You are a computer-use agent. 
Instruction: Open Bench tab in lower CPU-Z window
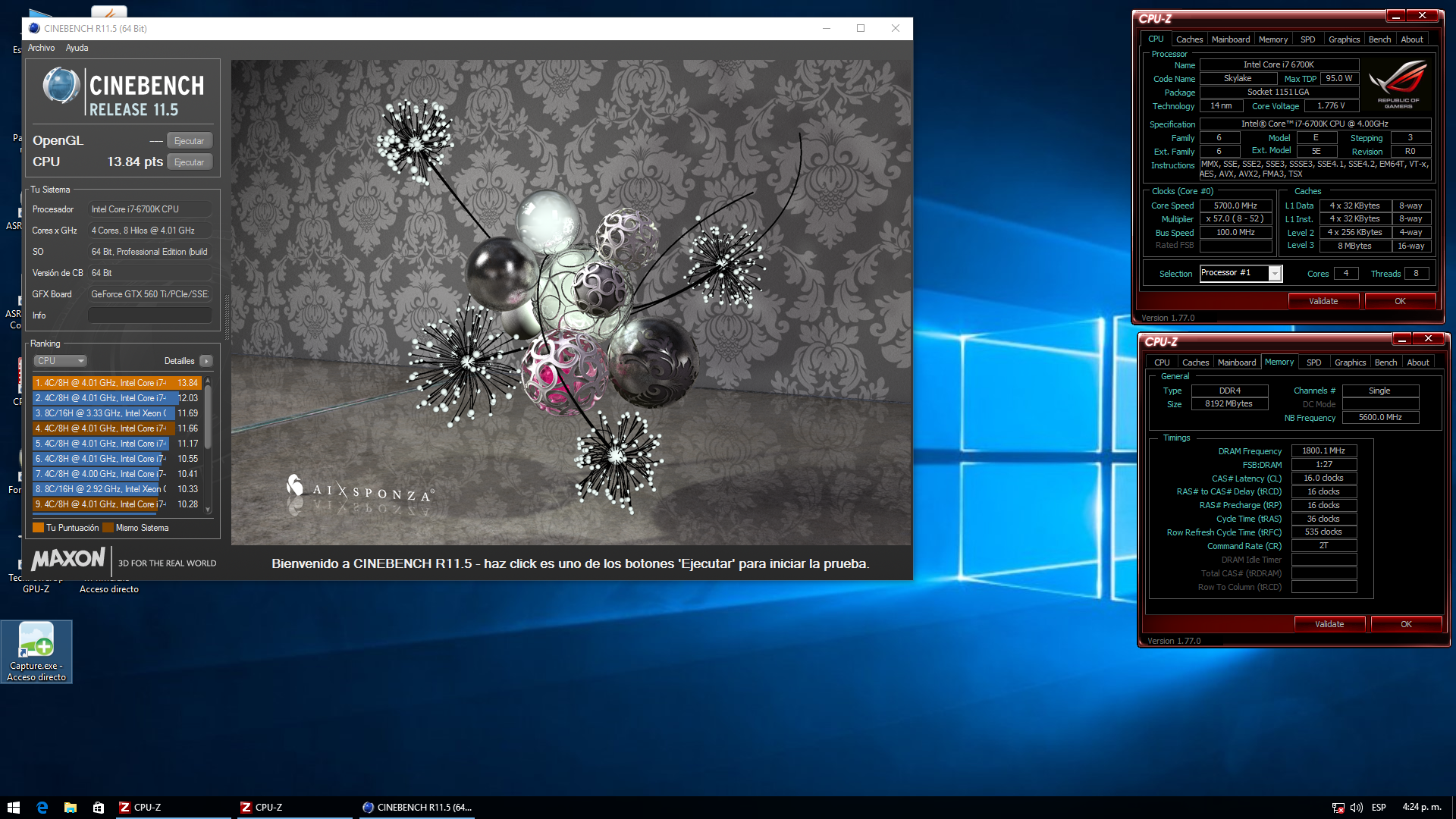tap(1385, 362)
